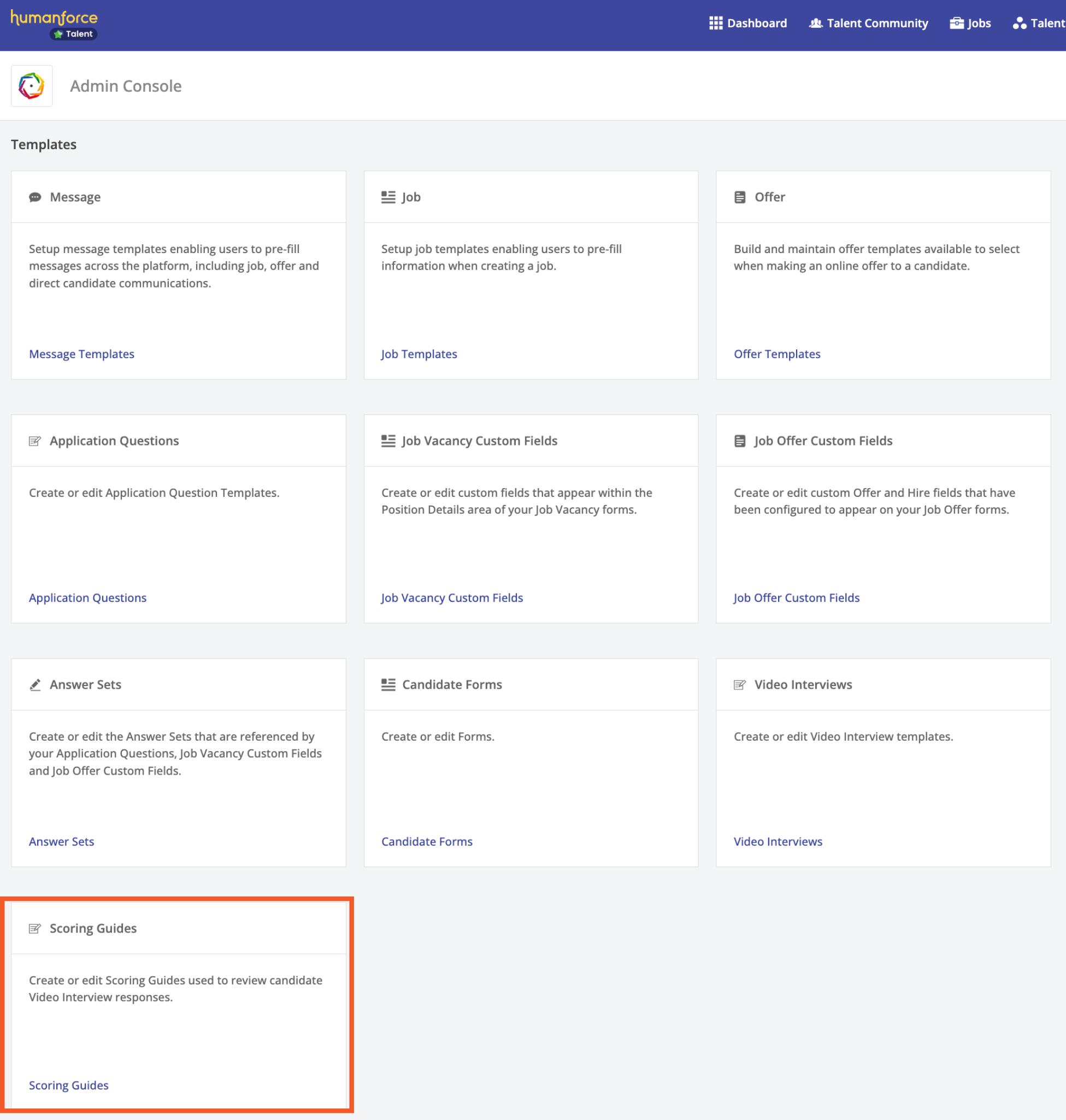Viewport: 1066px width, 1120px height.
Task: Click the Templates section heading
Action: tap(44, 144)
